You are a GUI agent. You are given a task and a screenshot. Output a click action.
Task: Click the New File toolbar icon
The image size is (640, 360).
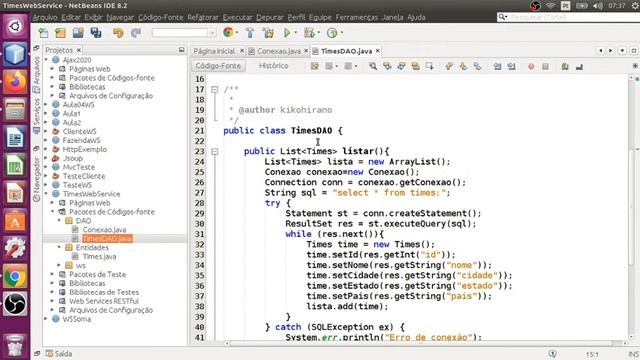click(x=43, y=33)
